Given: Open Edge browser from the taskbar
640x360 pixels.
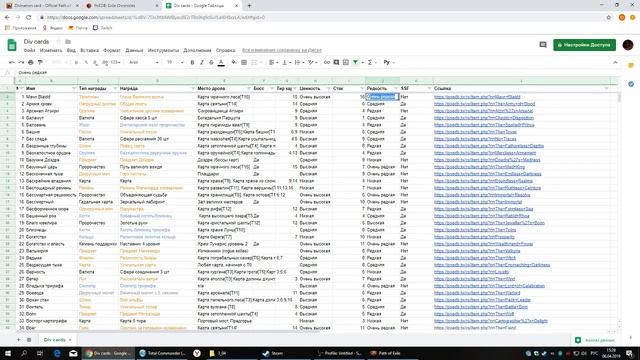Looking at the screenshot, I should [57, 353].
